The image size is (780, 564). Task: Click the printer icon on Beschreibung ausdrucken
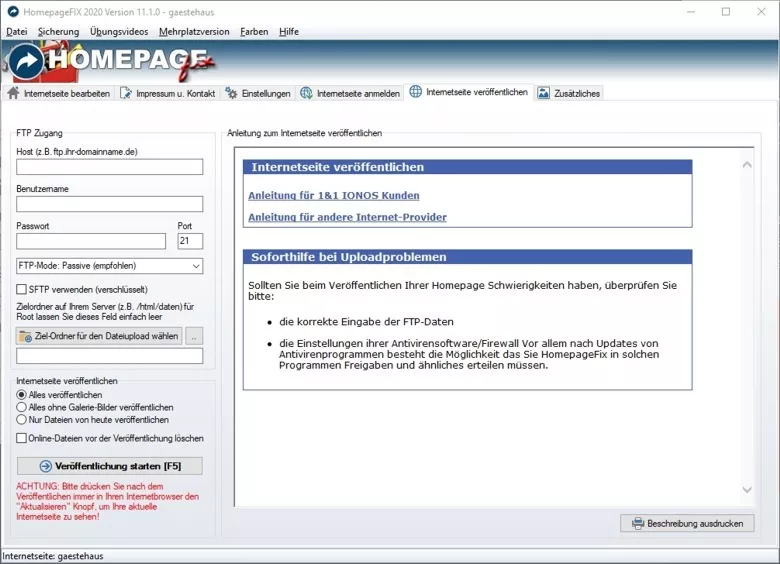click(636, 523)
